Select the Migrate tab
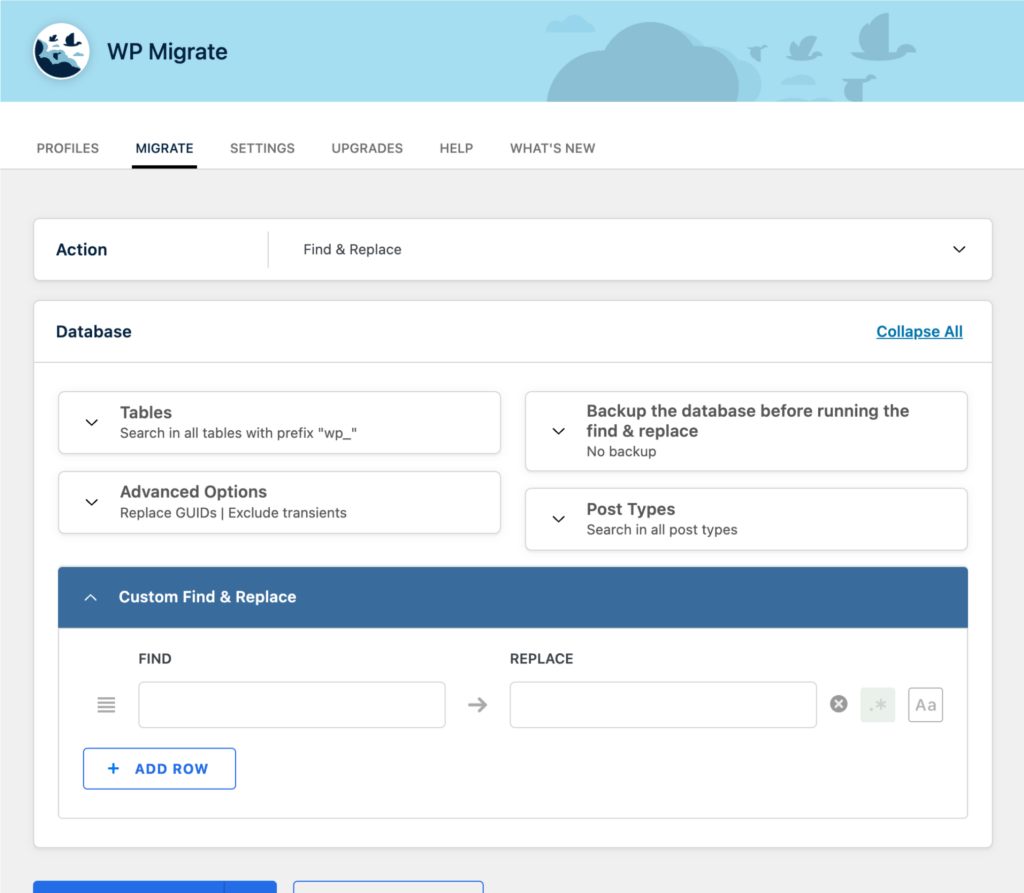 tap(165, 148)
